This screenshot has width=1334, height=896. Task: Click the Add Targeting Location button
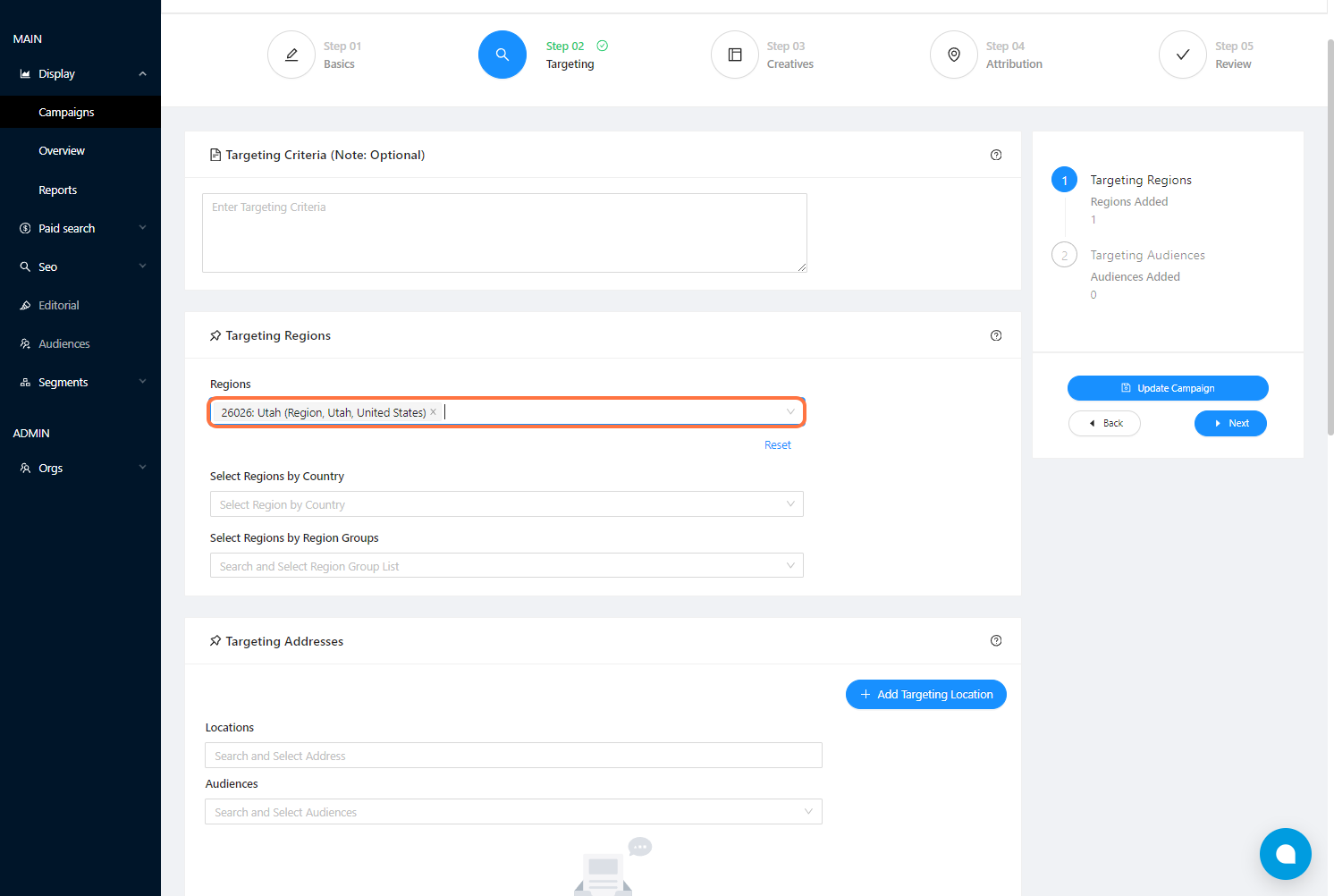[x=926, y=695]
